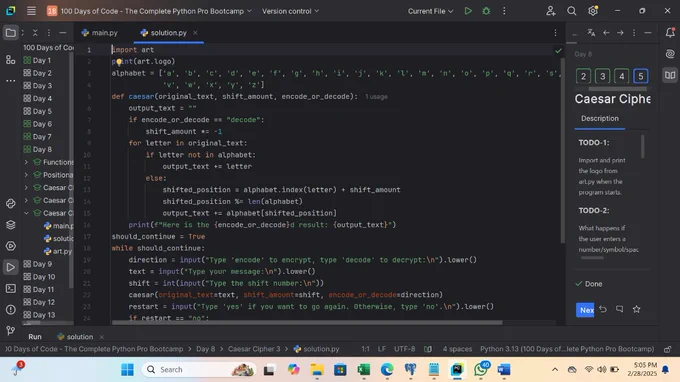Go to next task with right arrow
This screenshot has height=382, width=680.
(x=620, y=33)
